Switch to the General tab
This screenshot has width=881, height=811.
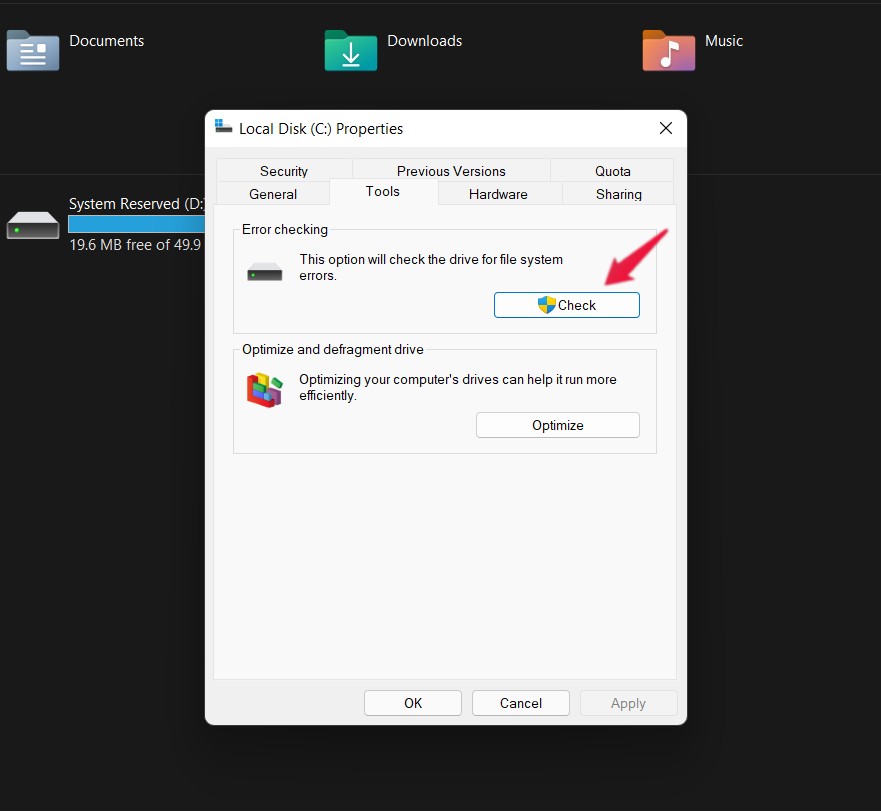273,194
